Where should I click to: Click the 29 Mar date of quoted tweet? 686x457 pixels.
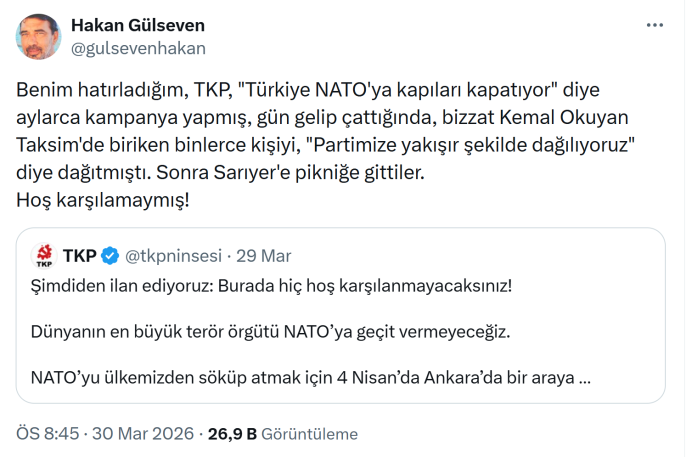coord(264,256)
